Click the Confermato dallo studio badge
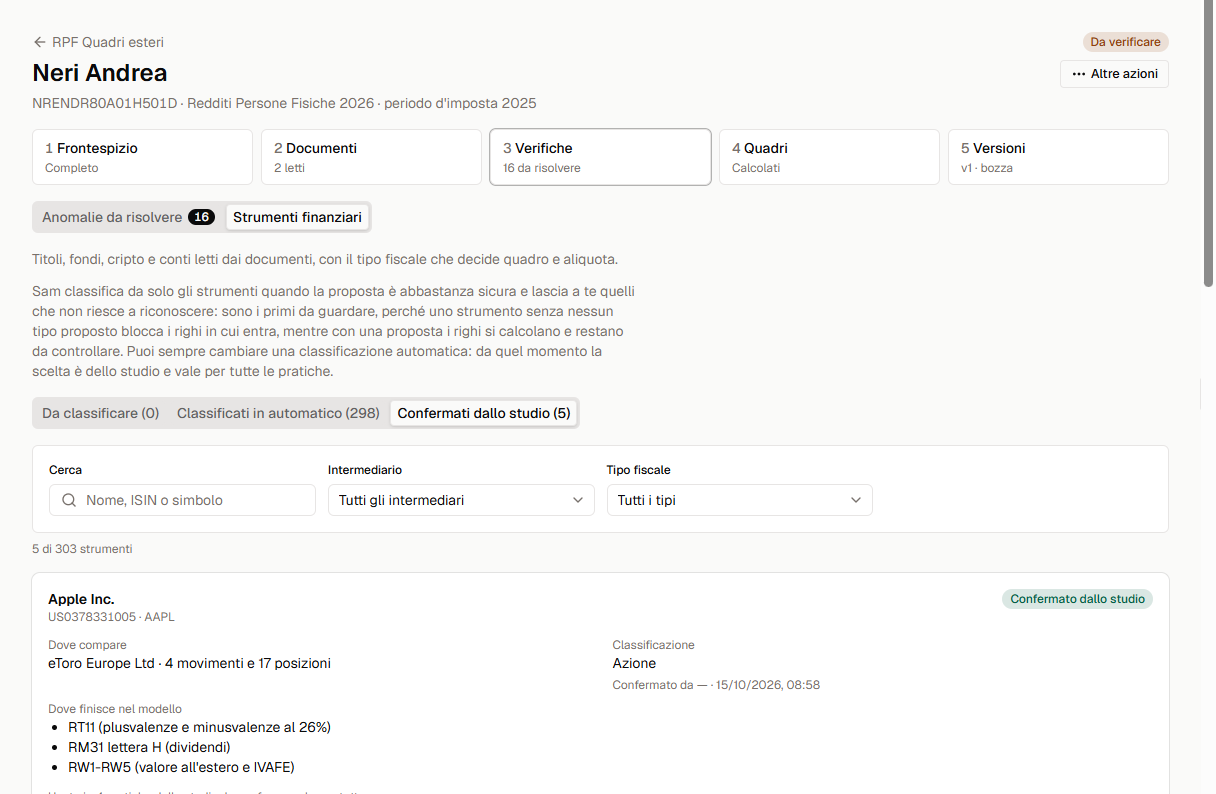The height and width of the screenshot is (794, 1216). (1077, 599)
